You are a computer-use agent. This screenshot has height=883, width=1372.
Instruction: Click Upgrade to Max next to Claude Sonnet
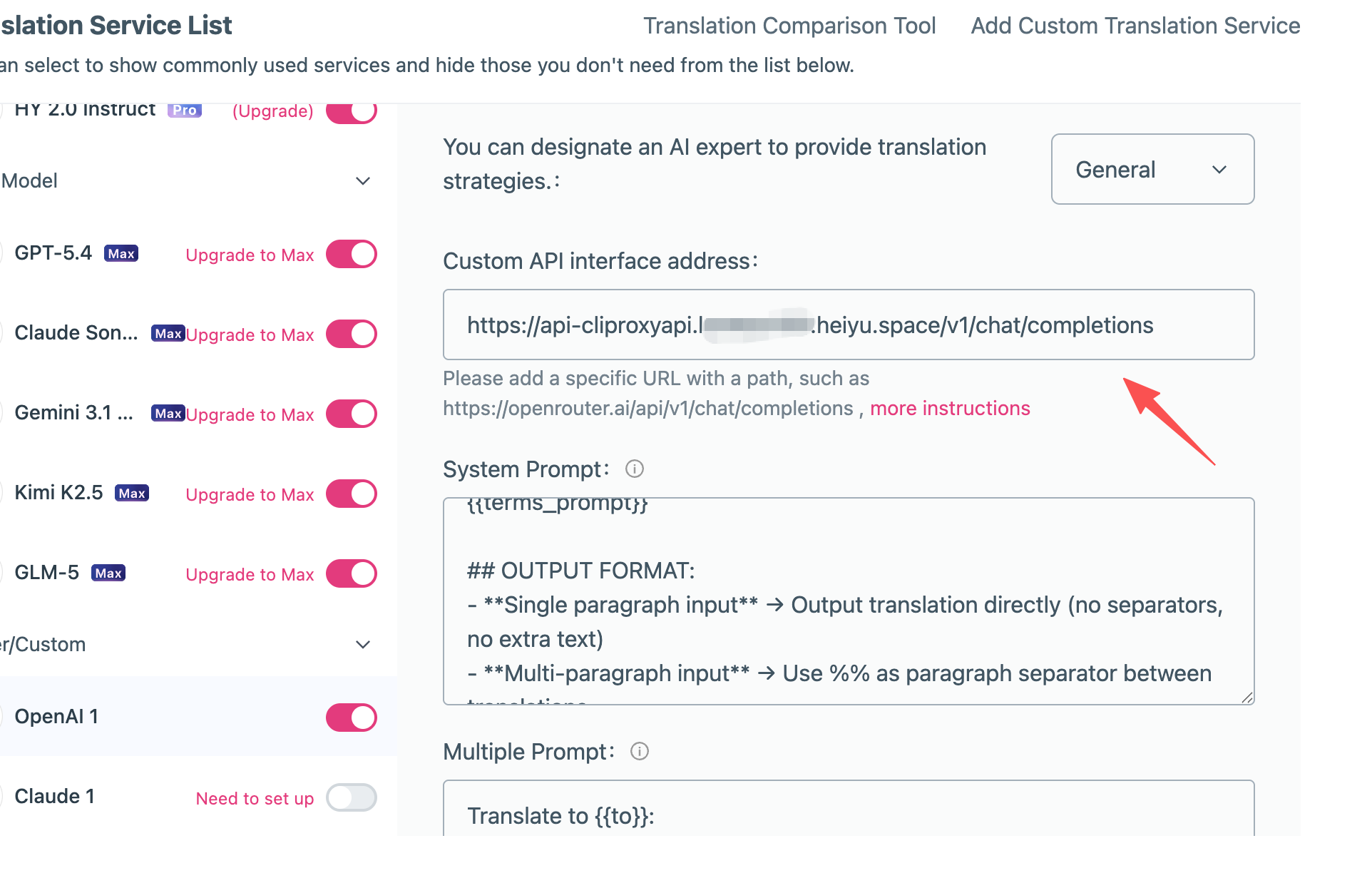pos(250,335)
